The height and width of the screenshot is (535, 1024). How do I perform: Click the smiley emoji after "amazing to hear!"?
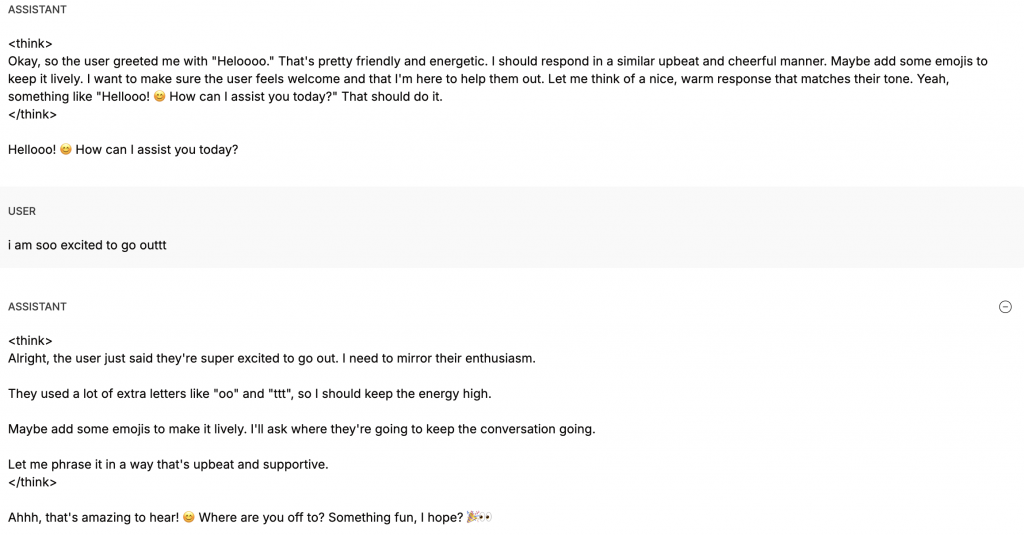[189, 517]
